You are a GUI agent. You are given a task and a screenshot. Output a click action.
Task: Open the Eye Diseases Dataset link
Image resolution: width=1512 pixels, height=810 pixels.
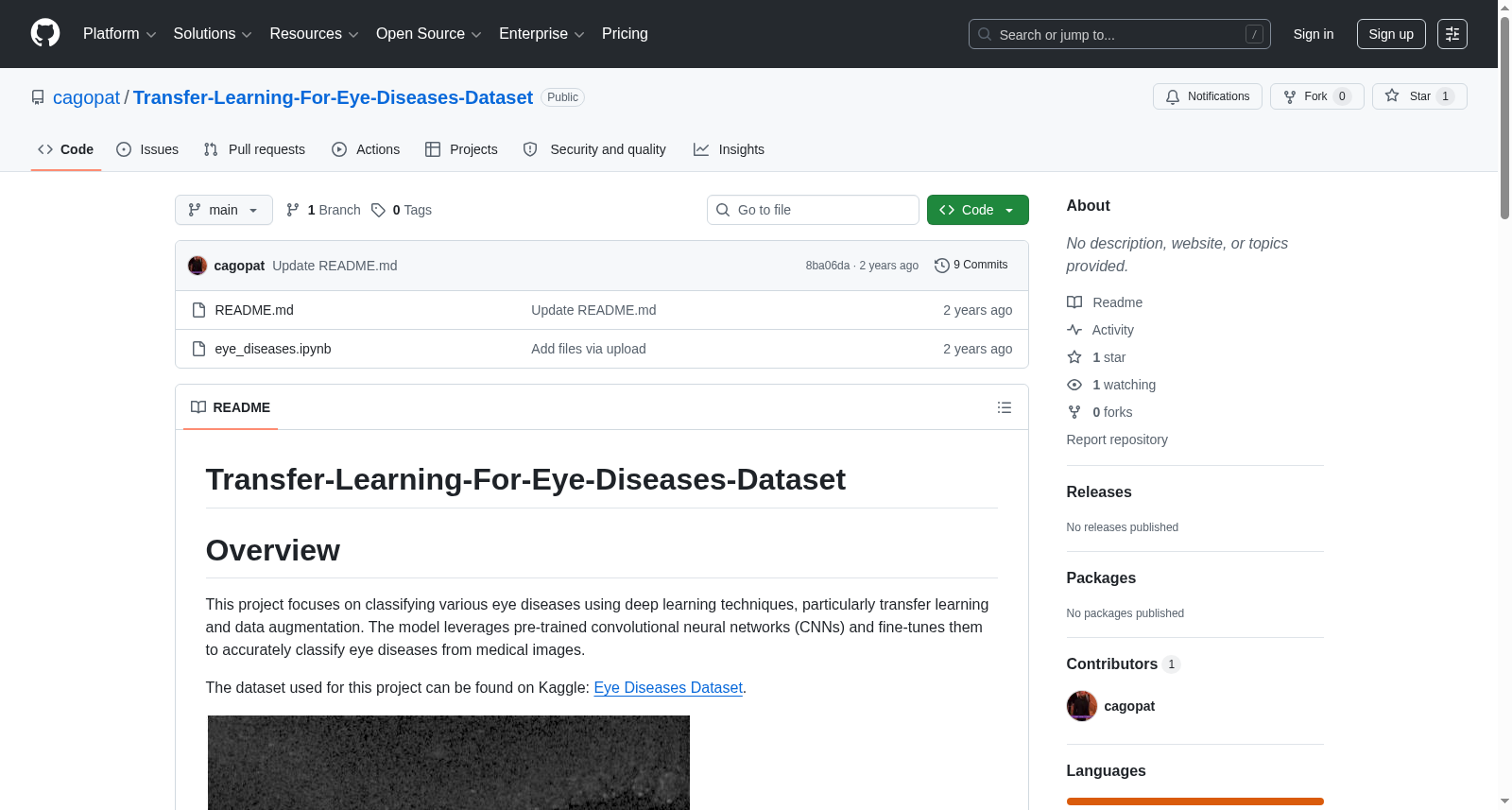tap(668, 688)
